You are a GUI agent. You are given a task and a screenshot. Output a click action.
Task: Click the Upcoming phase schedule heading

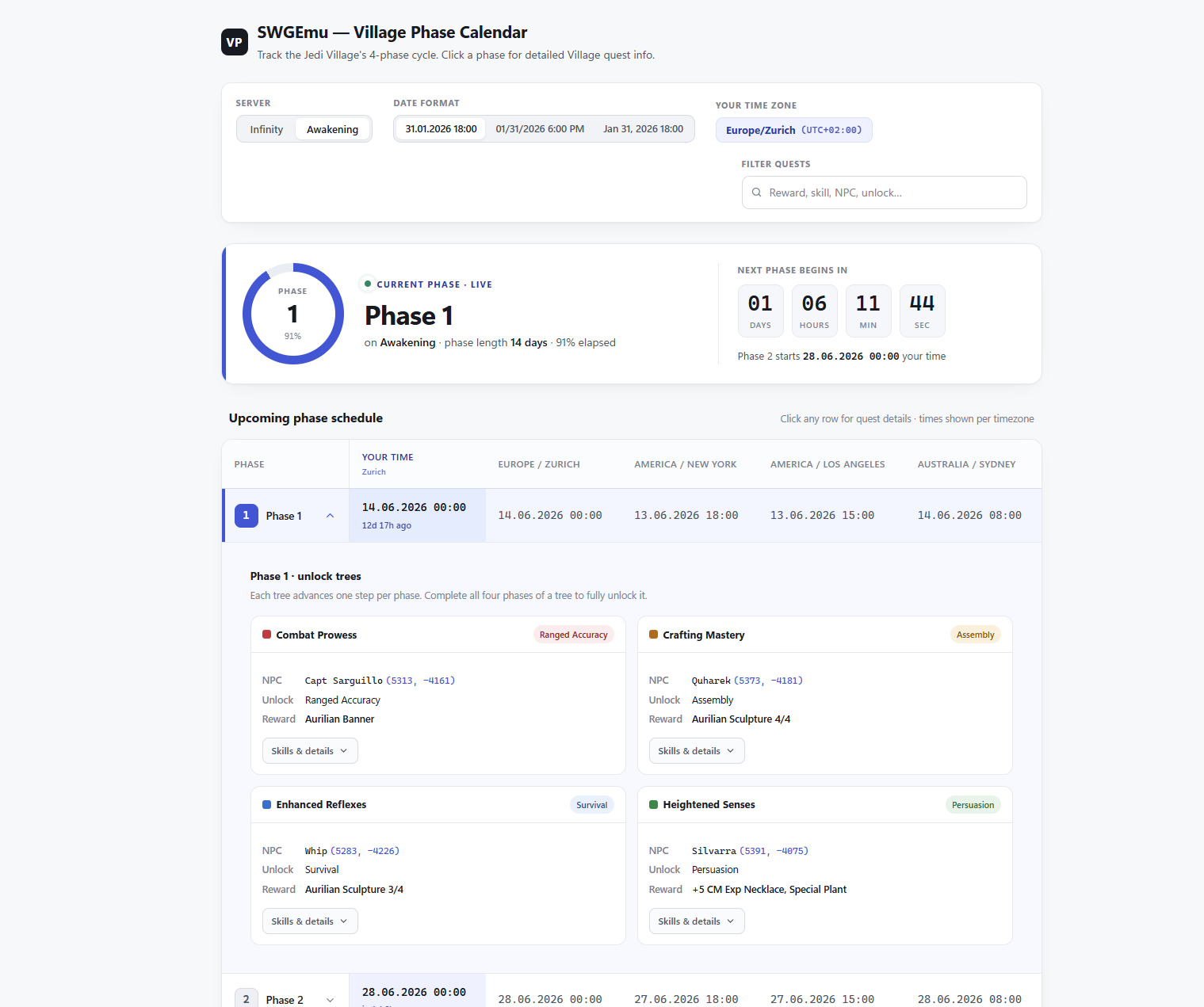point(306,418)
